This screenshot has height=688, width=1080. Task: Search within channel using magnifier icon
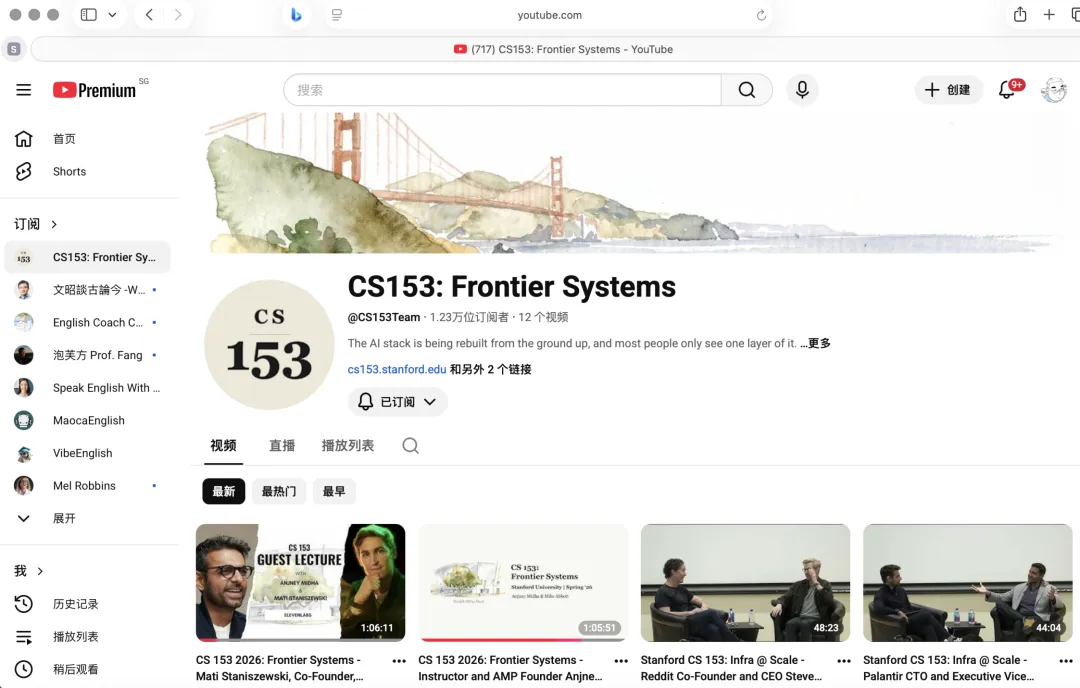(x=411, y=446)
